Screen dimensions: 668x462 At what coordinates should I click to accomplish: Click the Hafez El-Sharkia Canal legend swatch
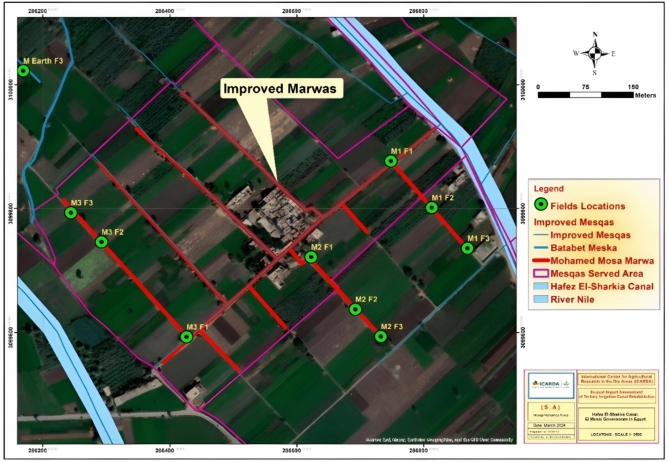click(x=541, y=286)
